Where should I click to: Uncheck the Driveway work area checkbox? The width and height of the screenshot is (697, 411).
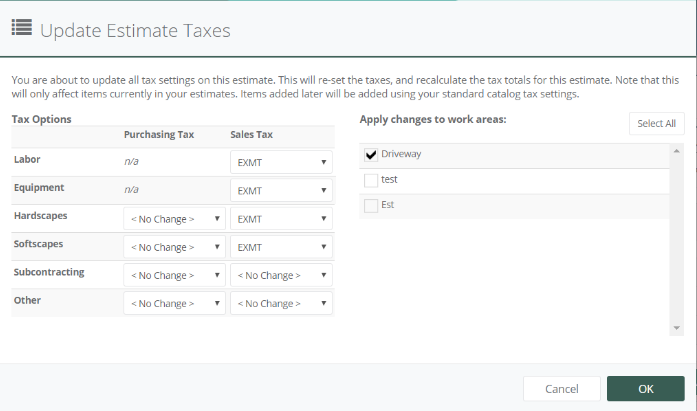coord(371,155)
